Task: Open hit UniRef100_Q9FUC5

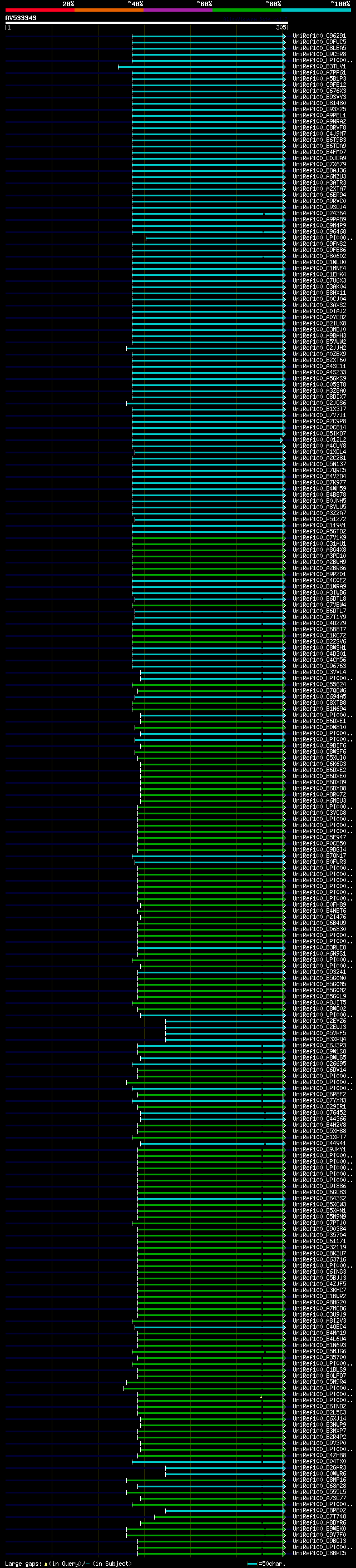Action: coord(319,42)
